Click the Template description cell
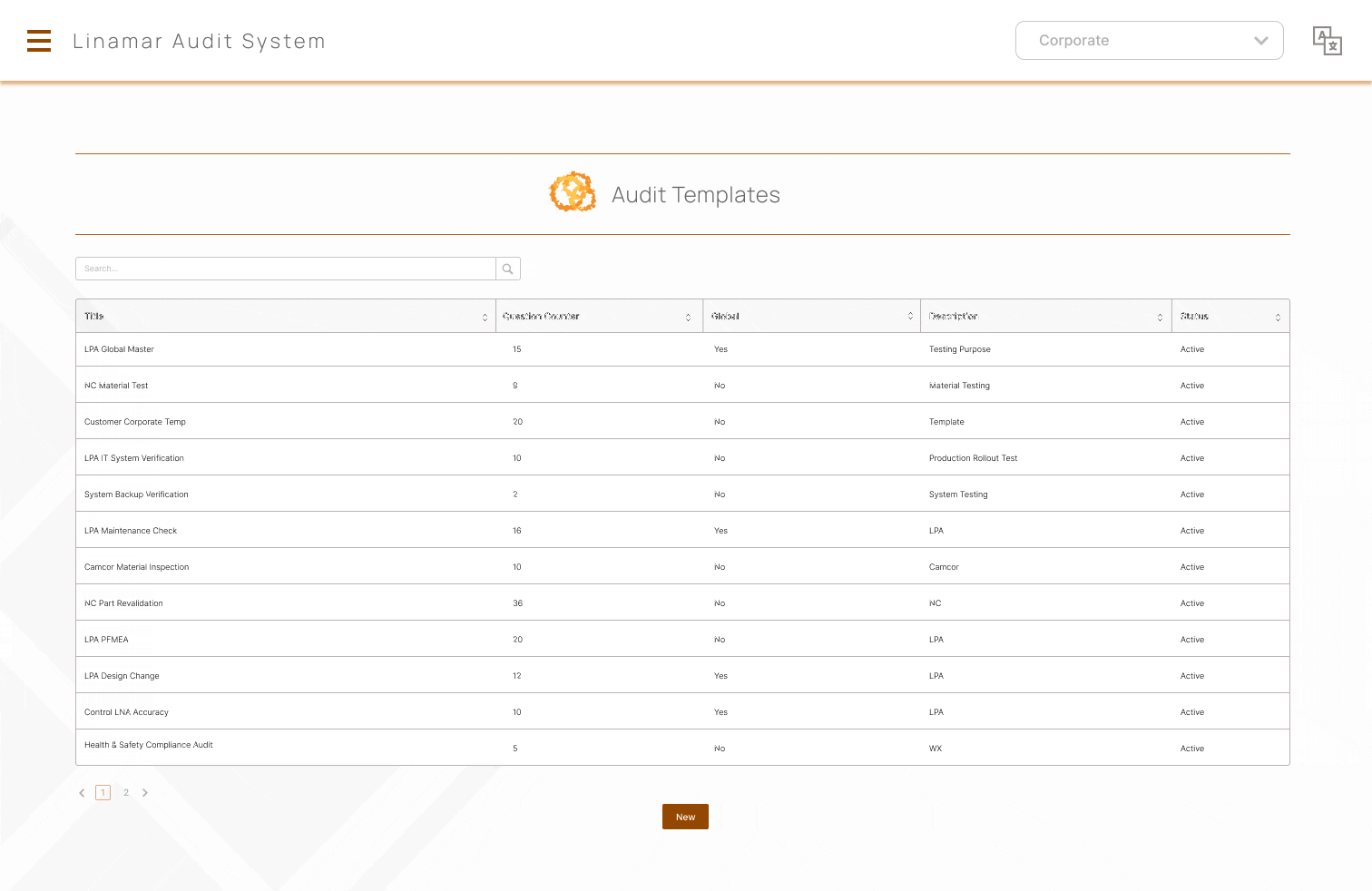Image resolution: width=1372 pixels, height=891 pixels. pos(946,422)
